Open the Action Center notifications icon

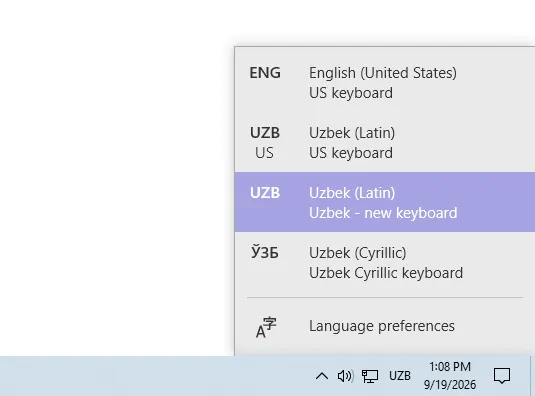[502, 376]
